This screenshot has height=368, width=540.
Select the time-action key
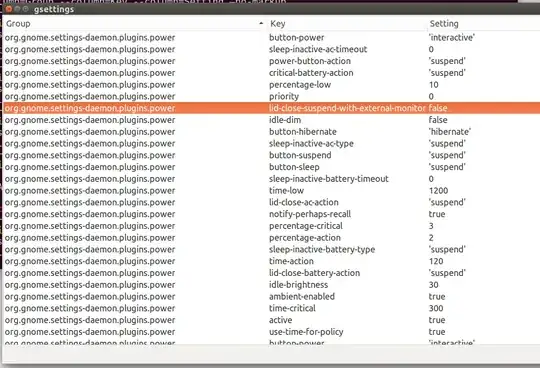tap(291, 261)
